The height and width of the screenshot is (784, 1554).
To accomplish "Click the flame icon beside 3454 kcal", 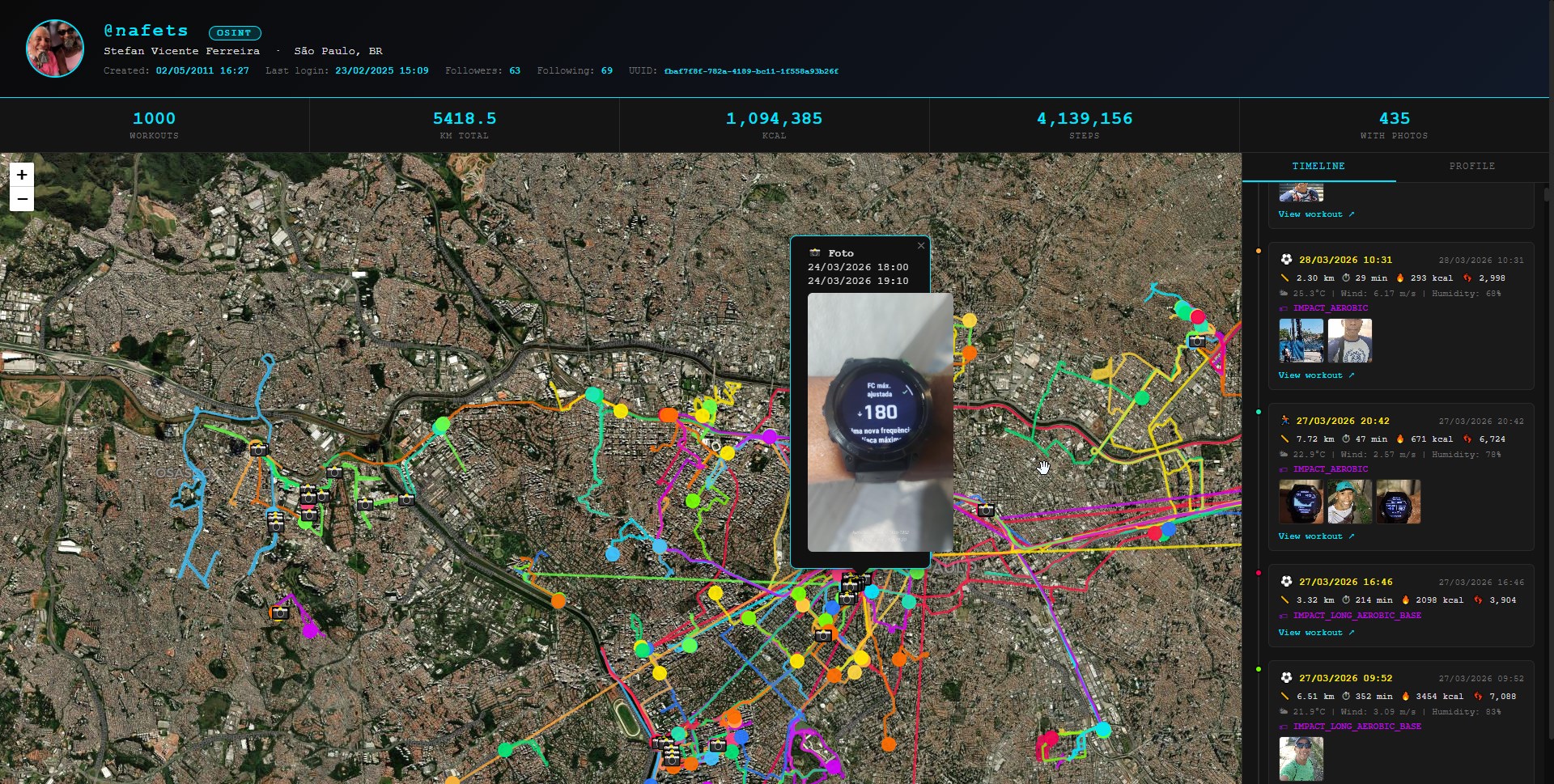I will pyautogui.click(x=1406, y=696).
